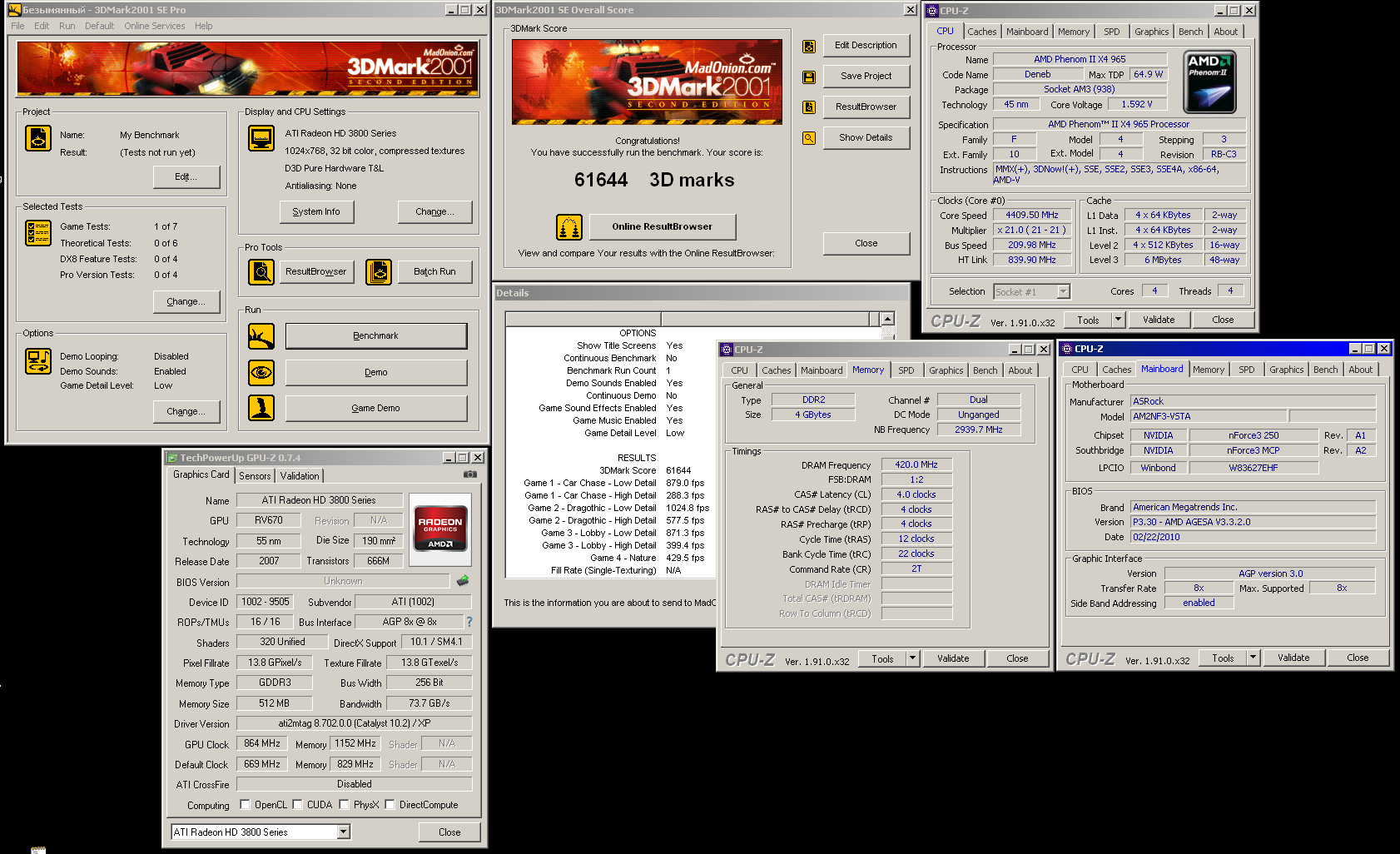Click the ResultBrowser button in Pro Tools
The image size is (1400, 854).
pos(316,272)
